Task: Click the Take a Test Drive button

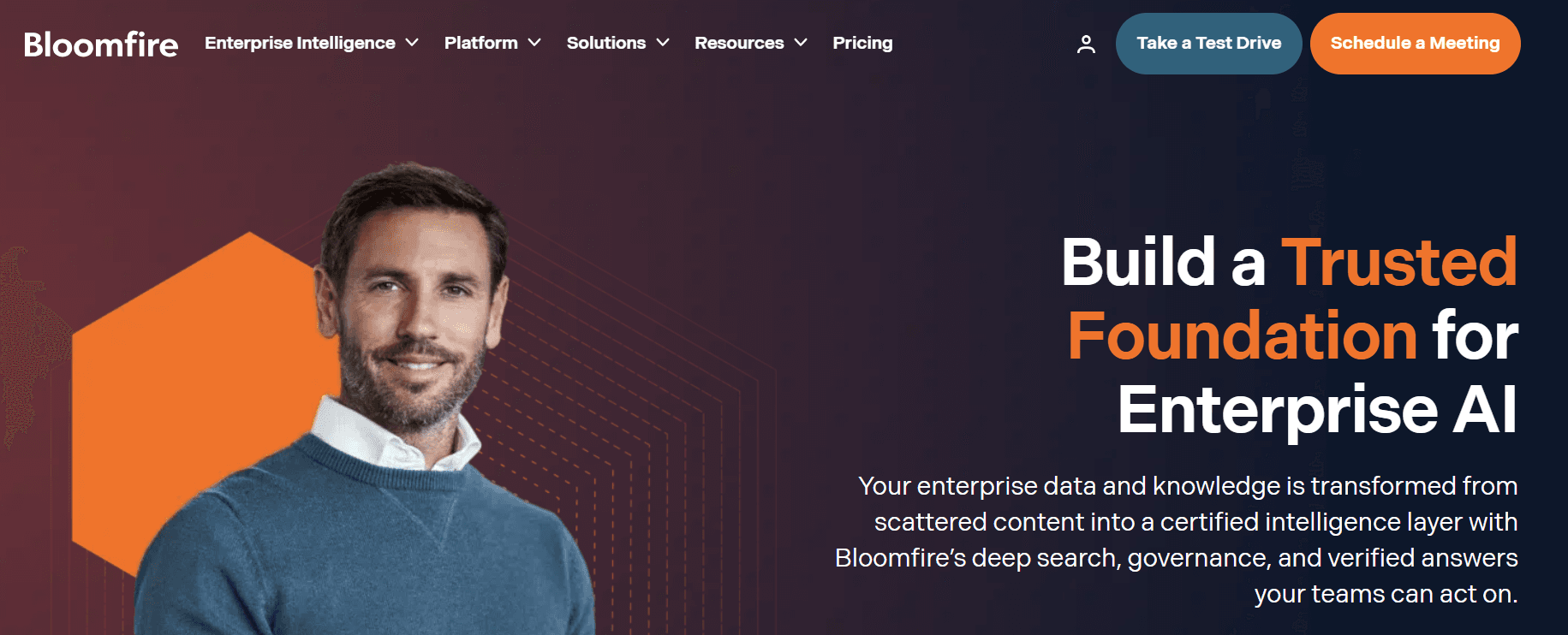Action: click(x=1208, y=43)
